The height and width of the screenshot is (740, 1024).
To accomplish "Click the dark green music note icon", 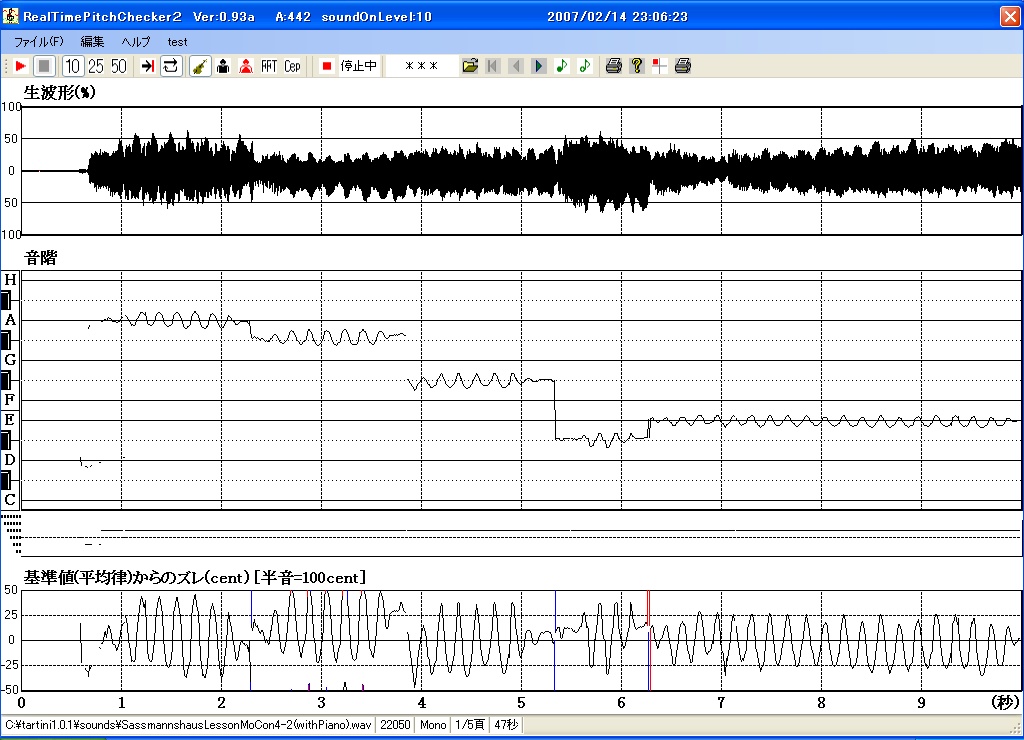I will [562, 66].
